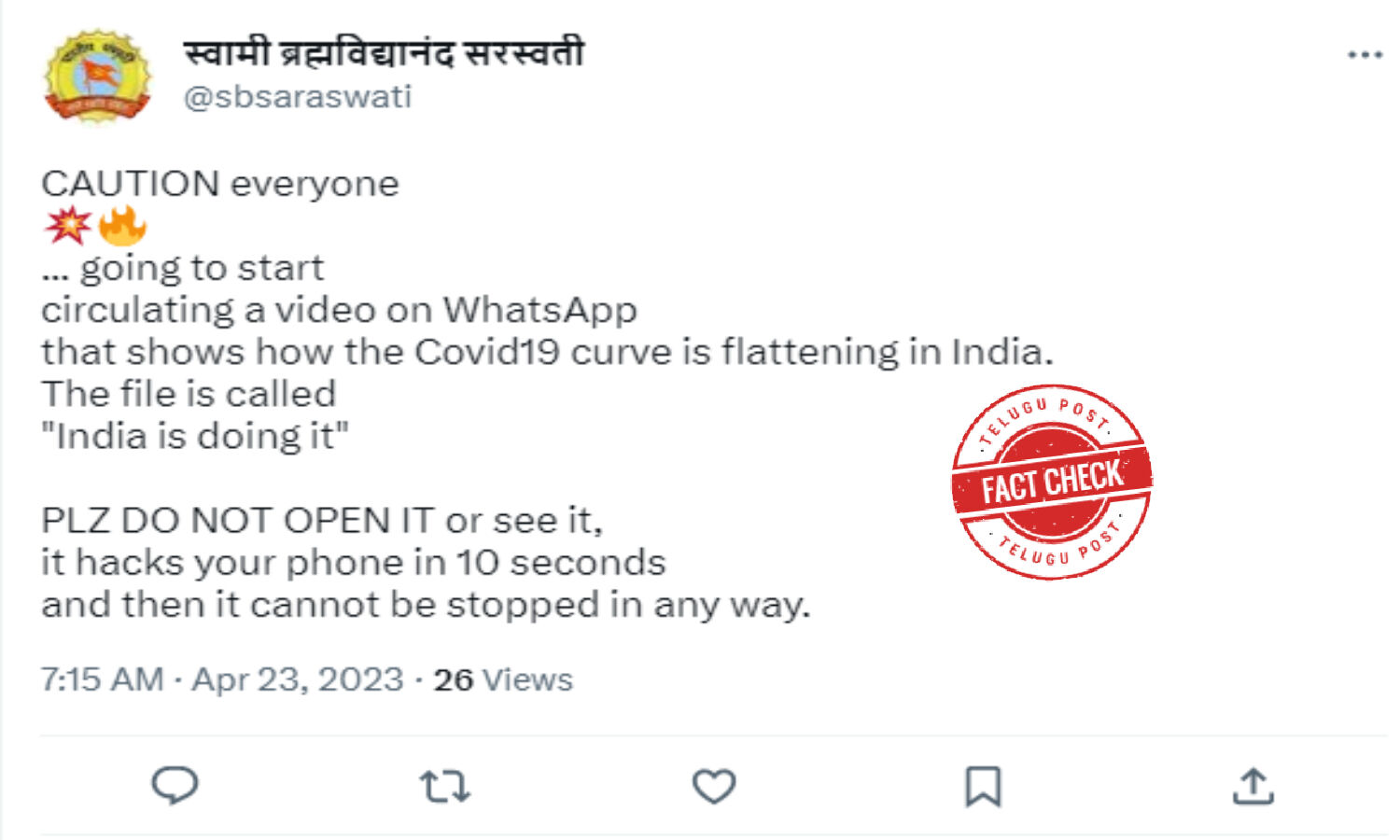Image resolution: width=1400 pixels, height=840 pixels.
Task: Retweet this post using the retweet icon
Action: pyautogui.click(x=444, y=786)
